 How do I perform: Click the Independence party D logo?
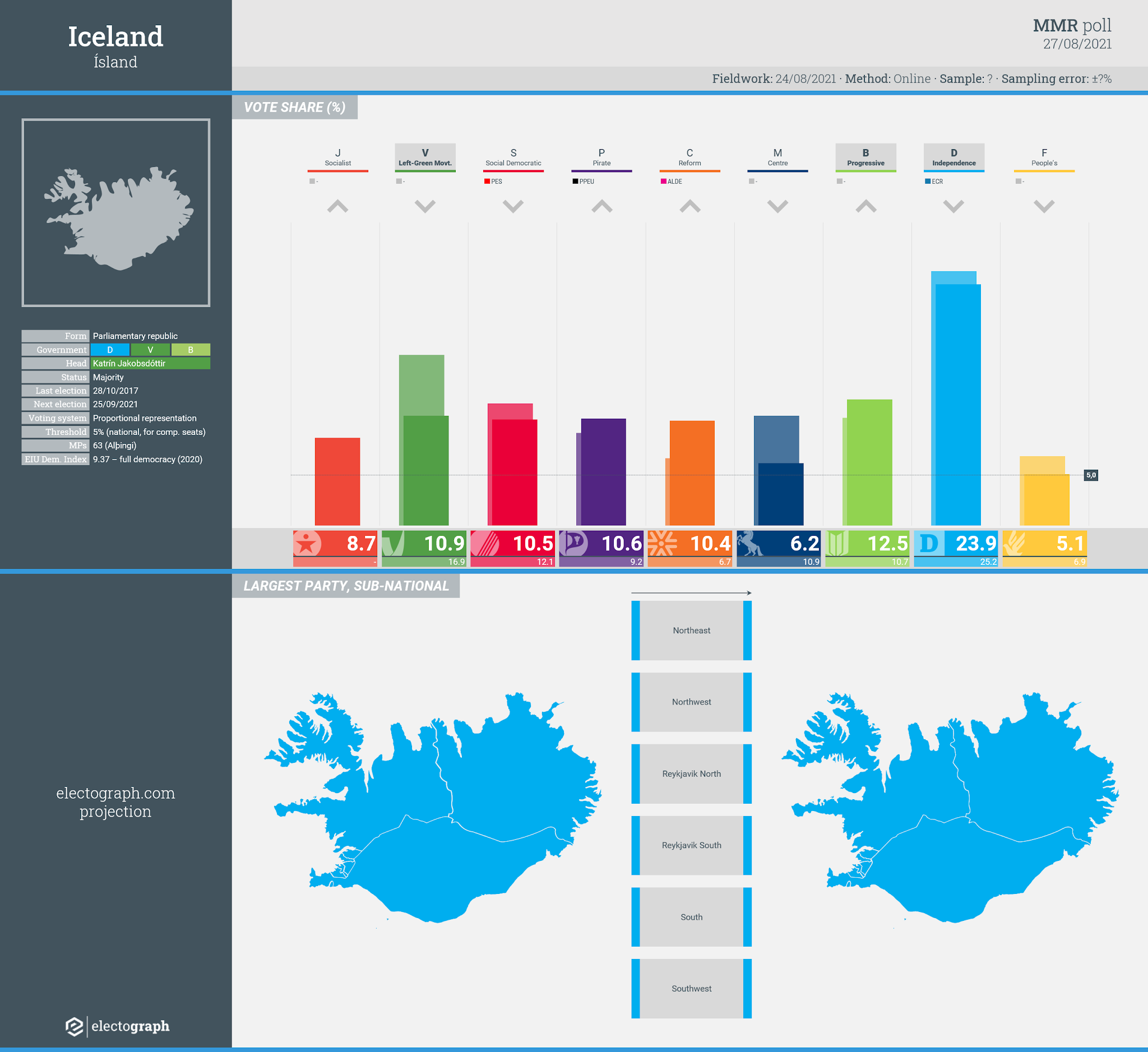tap(929, 544)
